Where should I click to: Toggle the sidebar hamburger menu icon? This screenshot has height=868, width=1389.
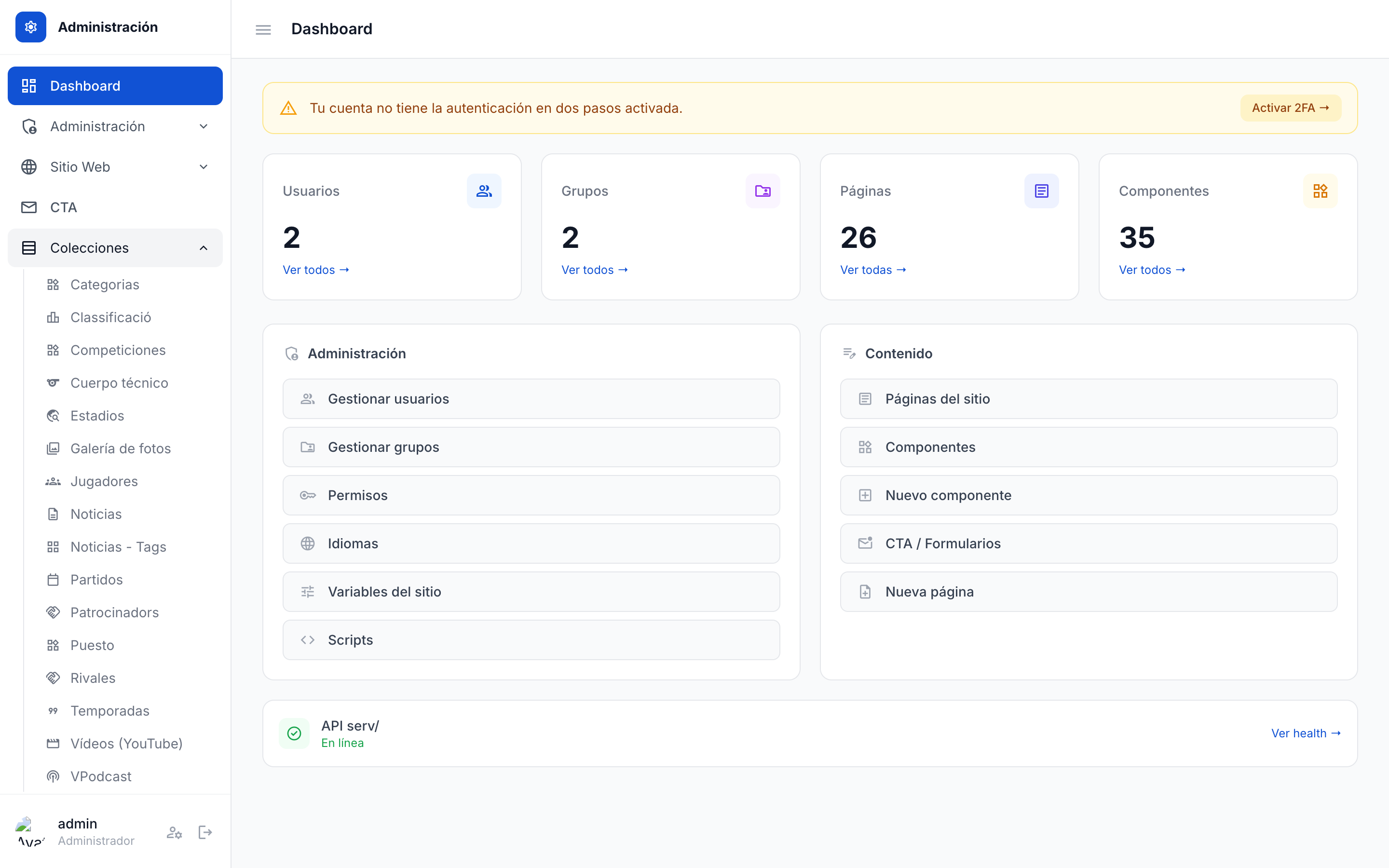pos(263,29)
